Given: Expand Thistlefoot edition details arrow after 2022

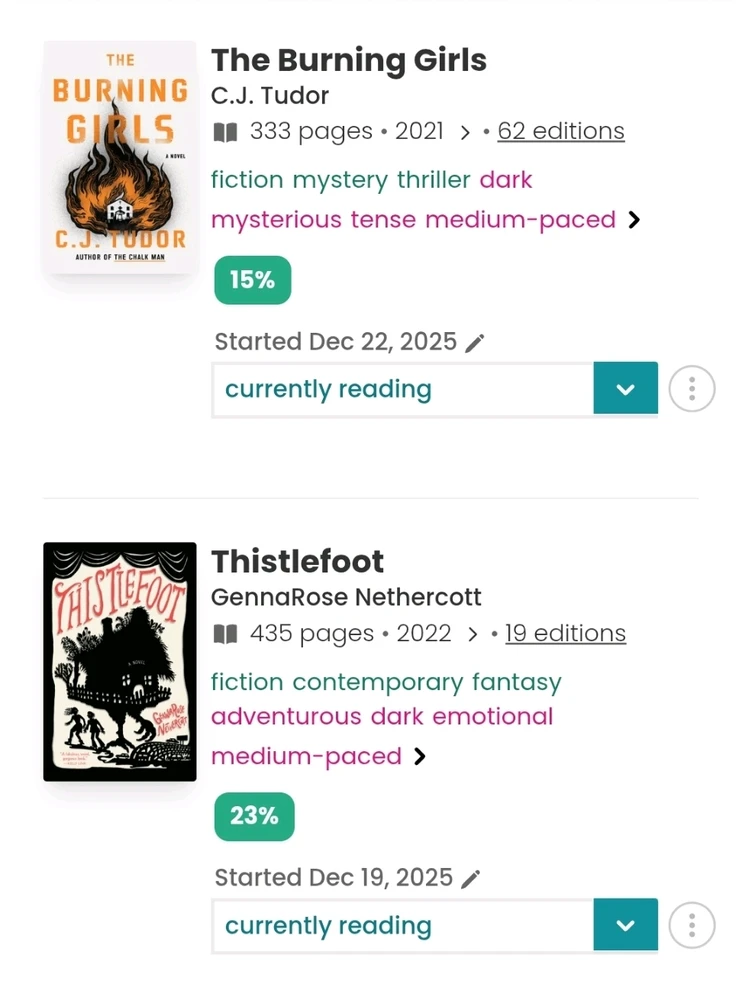Looking at the screenshot, I should tap(472, 634).
